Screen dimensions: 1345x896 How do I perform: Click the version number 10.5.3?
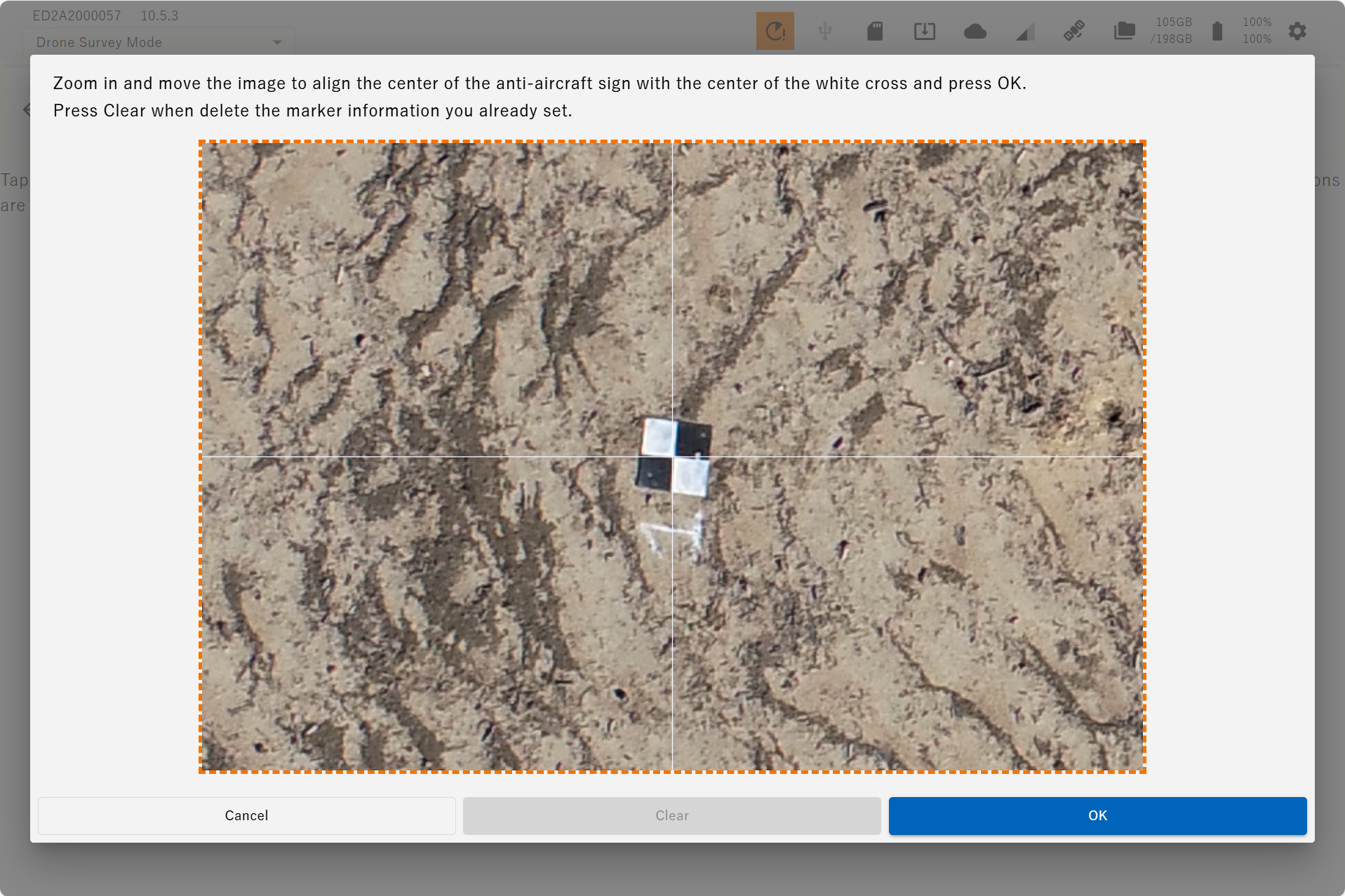click(x=160, y=15)
